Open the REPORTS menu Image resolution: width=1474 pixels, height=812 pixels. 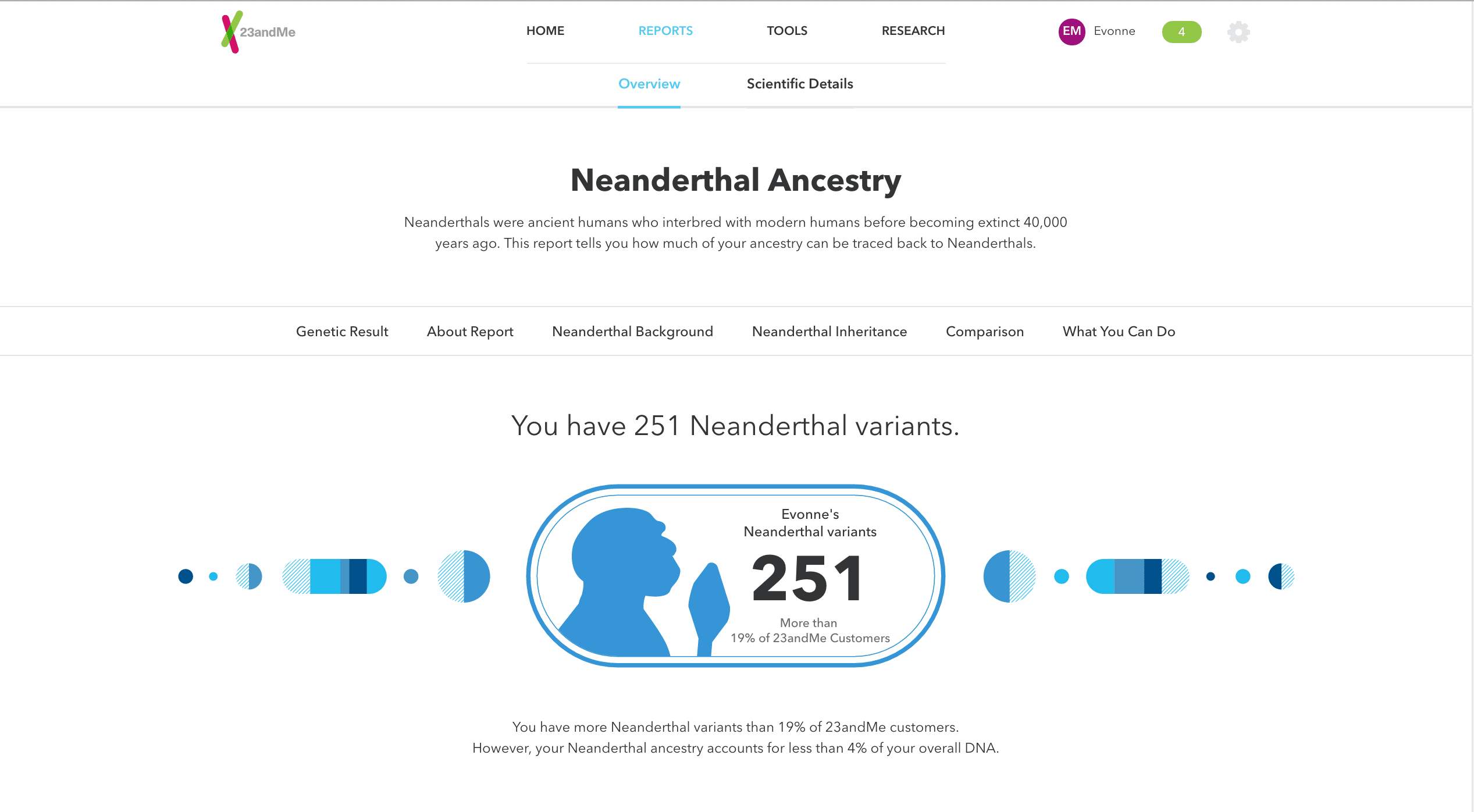(x=665, y=31)
